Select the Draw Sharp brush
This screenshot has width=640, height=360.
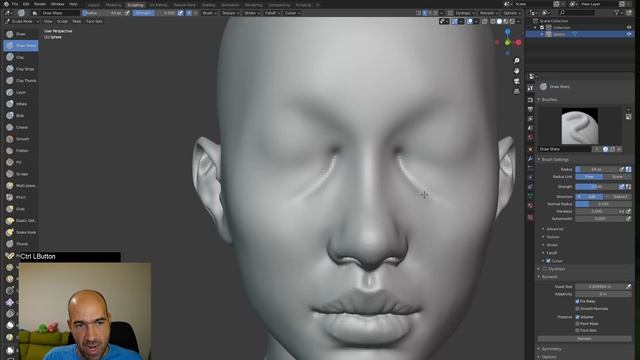(21, 46)
